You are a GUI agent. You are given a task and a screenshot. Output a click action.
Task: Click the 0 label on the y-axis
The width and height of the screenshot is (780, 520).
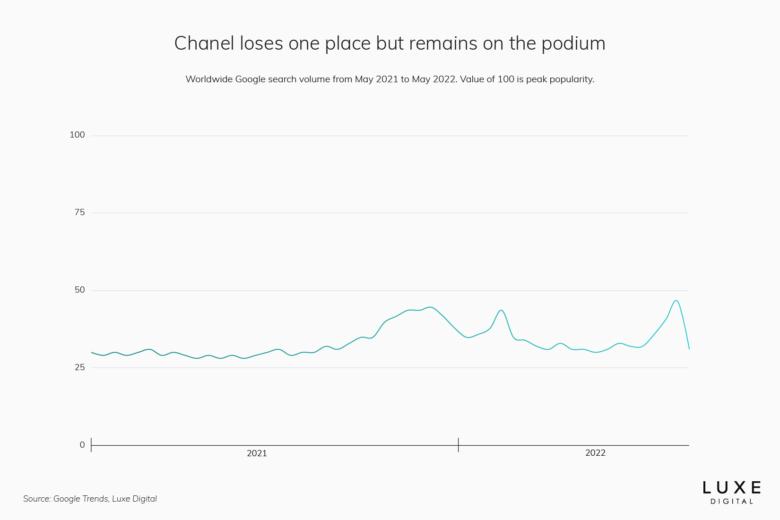(82, 445)
